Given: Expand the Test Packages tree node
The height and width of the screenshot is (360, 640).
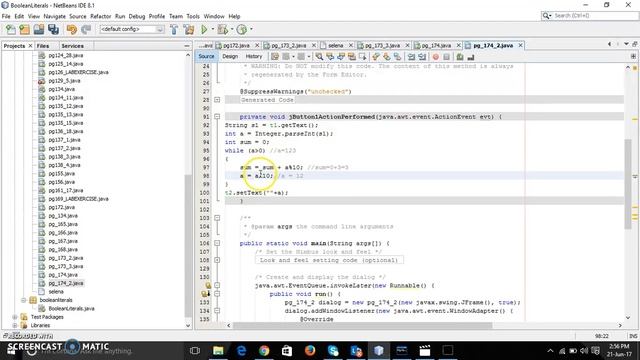Looking at the screenshot, I should click(x=15, y=317).
